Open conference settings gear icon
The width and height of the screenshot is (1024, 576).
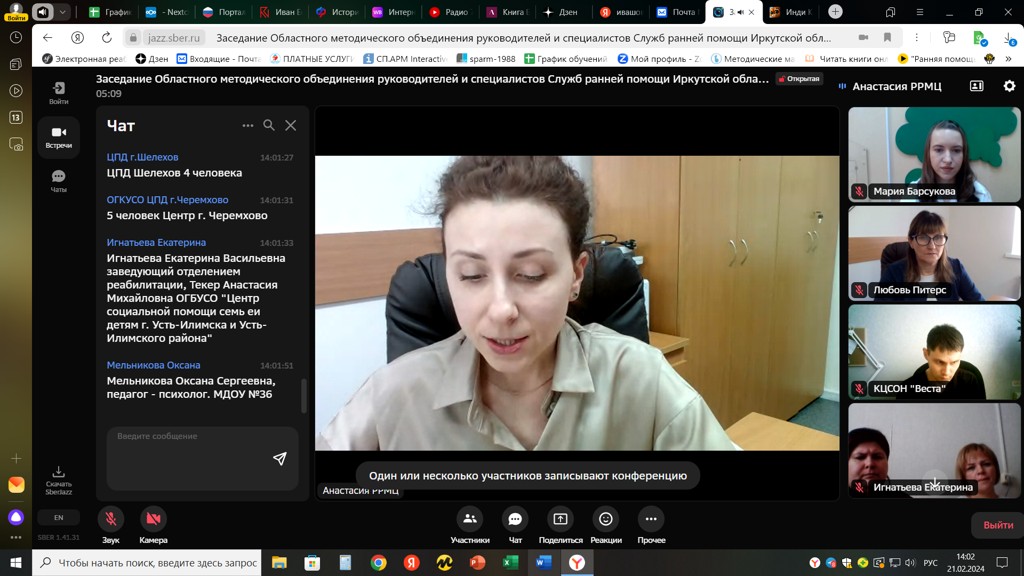coord(1009,86)
